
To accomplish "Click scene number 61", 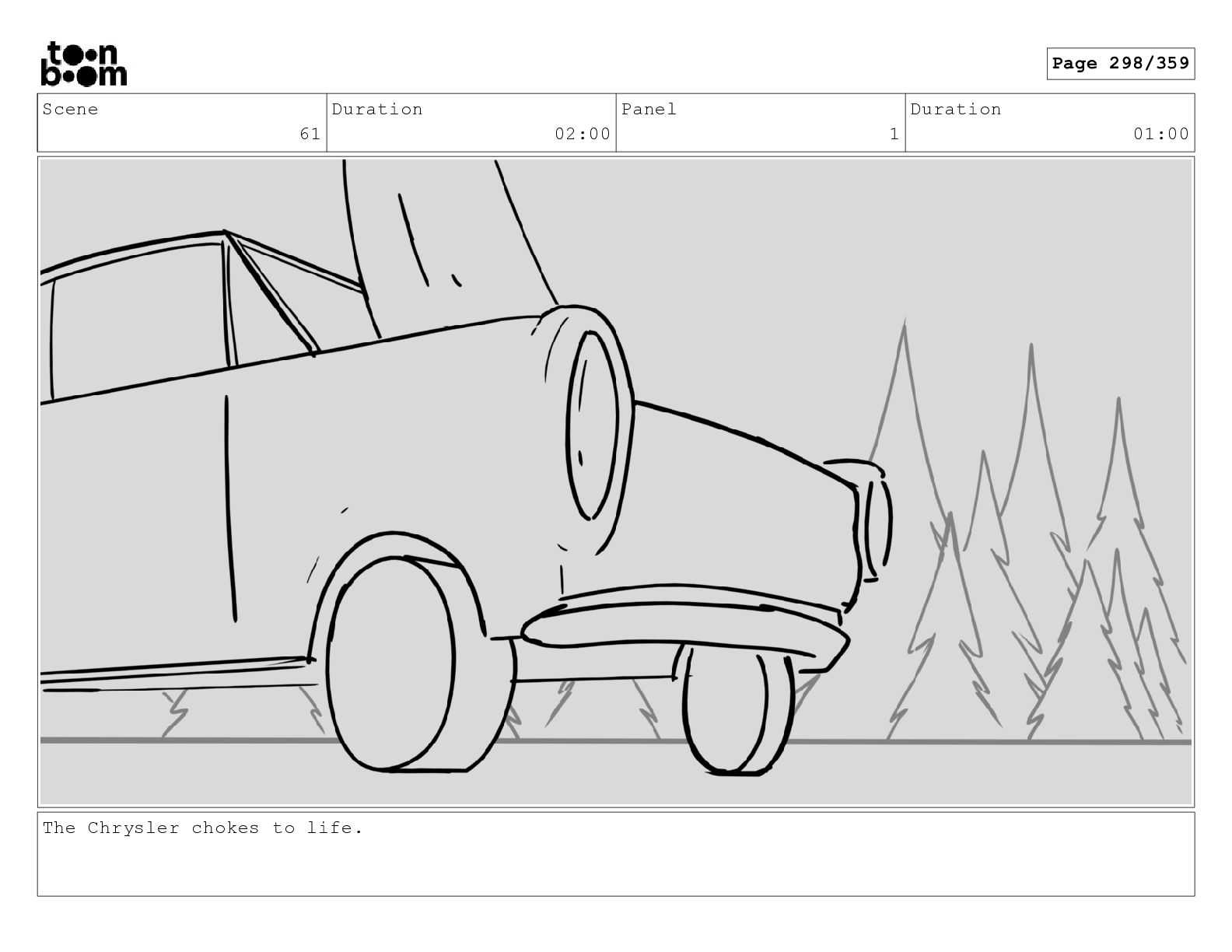I will click(310, 134).
